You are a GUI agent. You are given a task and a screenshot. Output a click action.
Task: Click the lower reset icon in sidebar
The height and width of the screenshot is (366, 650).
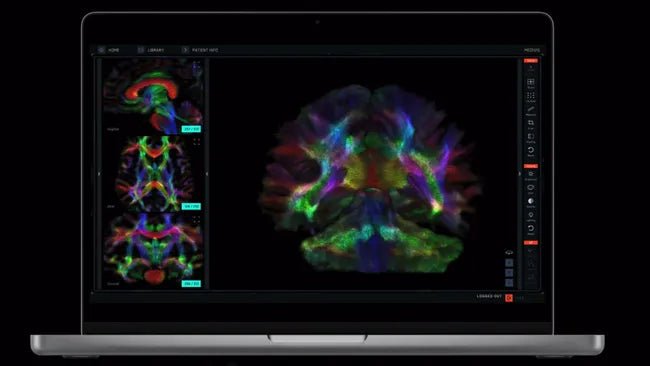[x=531, y=228]
